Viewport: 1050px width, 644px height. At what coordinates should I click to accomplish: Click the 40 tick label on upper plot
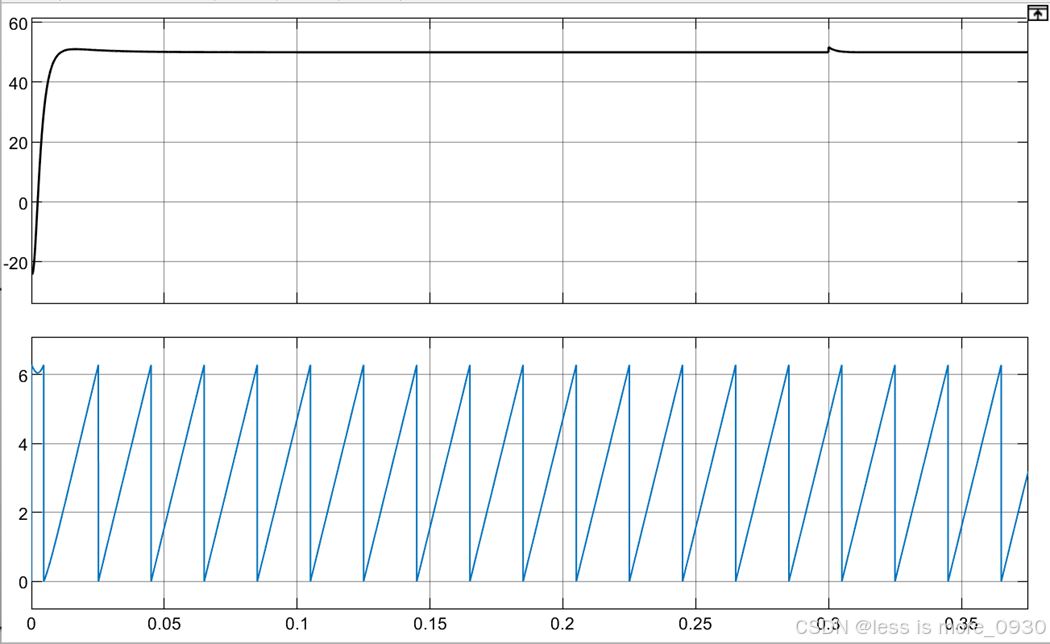click(x=18, y=84)
